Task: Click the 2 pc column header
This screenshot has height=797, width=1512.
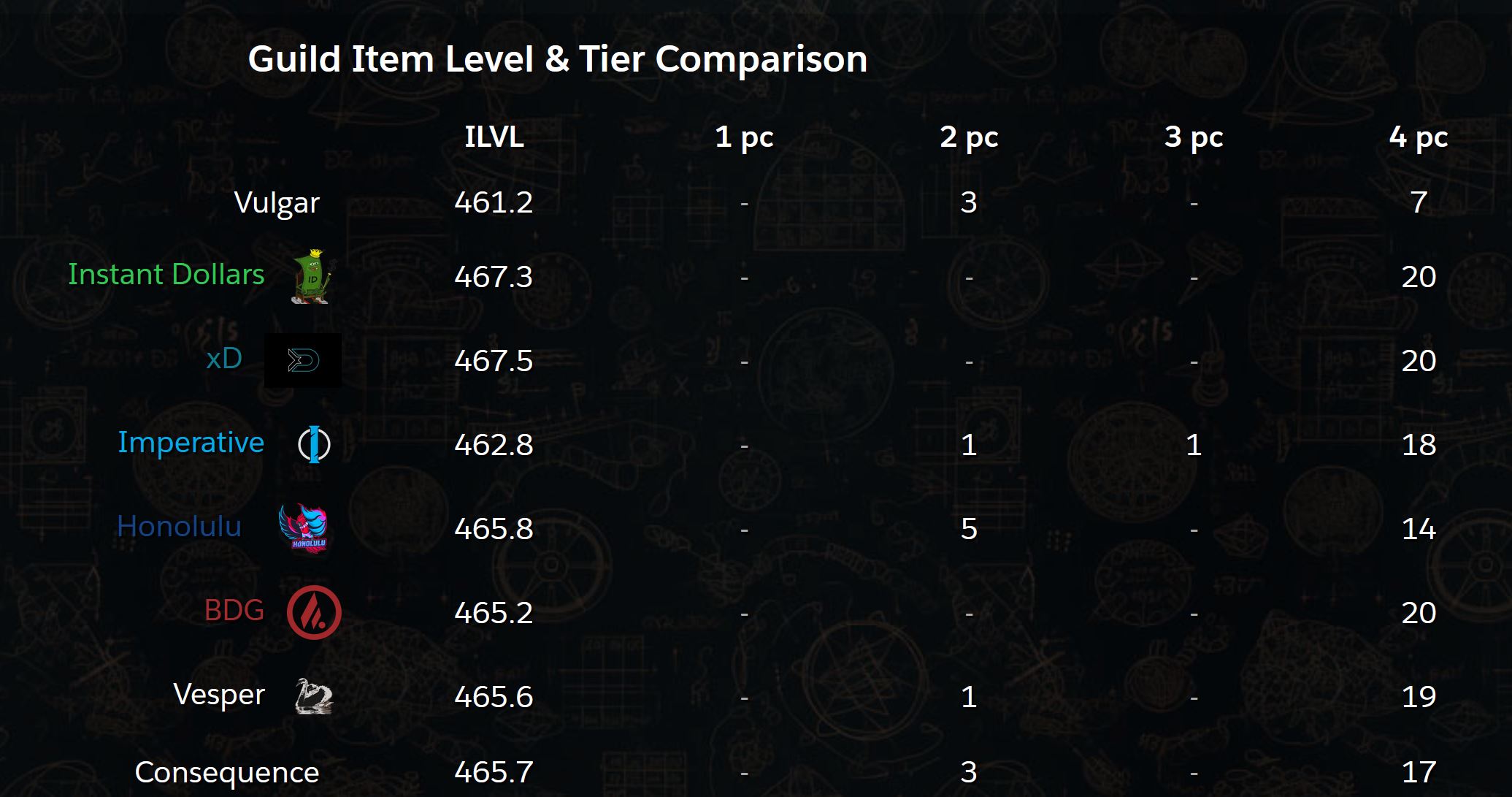Action: (969, 138)
